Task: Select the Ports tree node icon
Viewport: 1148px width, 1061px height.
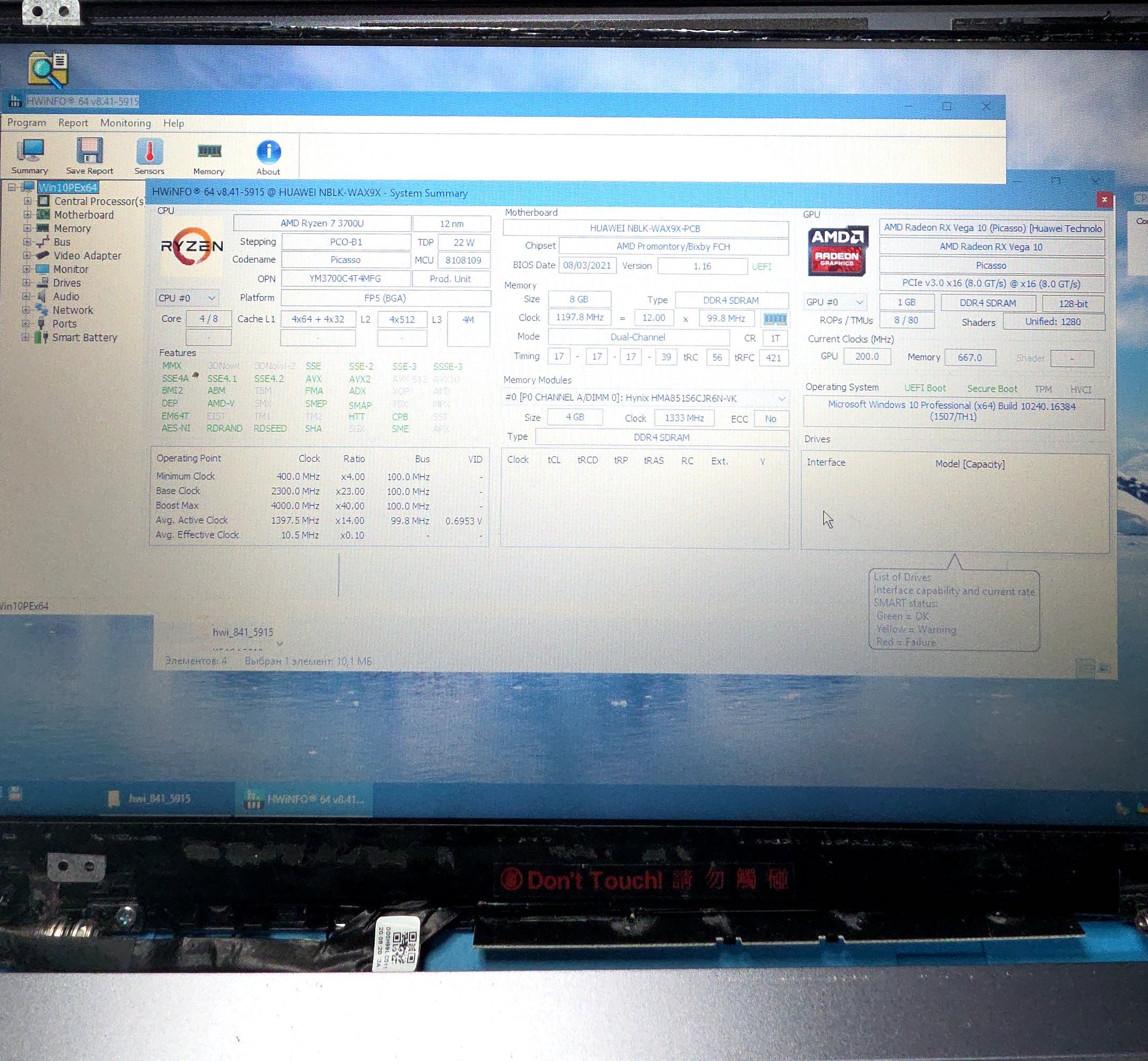Action: click(x=41, y=323)
